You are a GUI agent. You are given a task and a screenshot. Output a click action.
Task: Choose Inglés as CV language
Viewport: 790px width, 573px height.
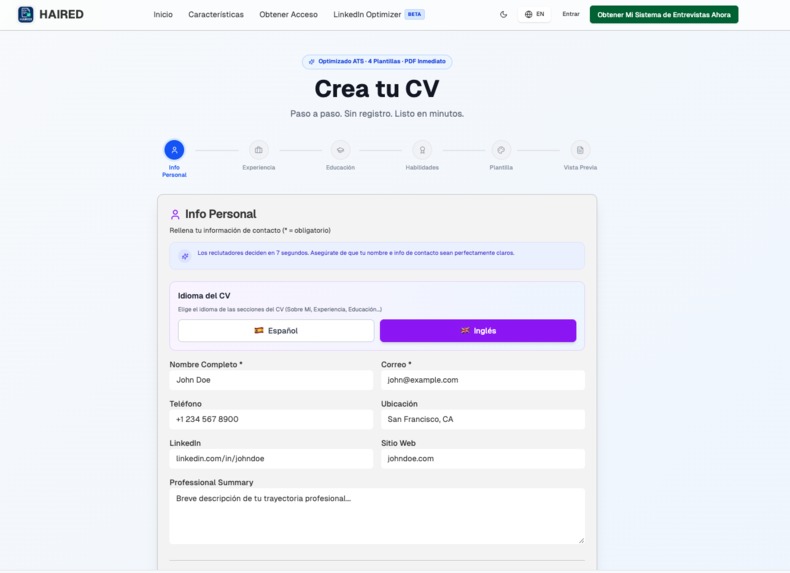(478, 331)
